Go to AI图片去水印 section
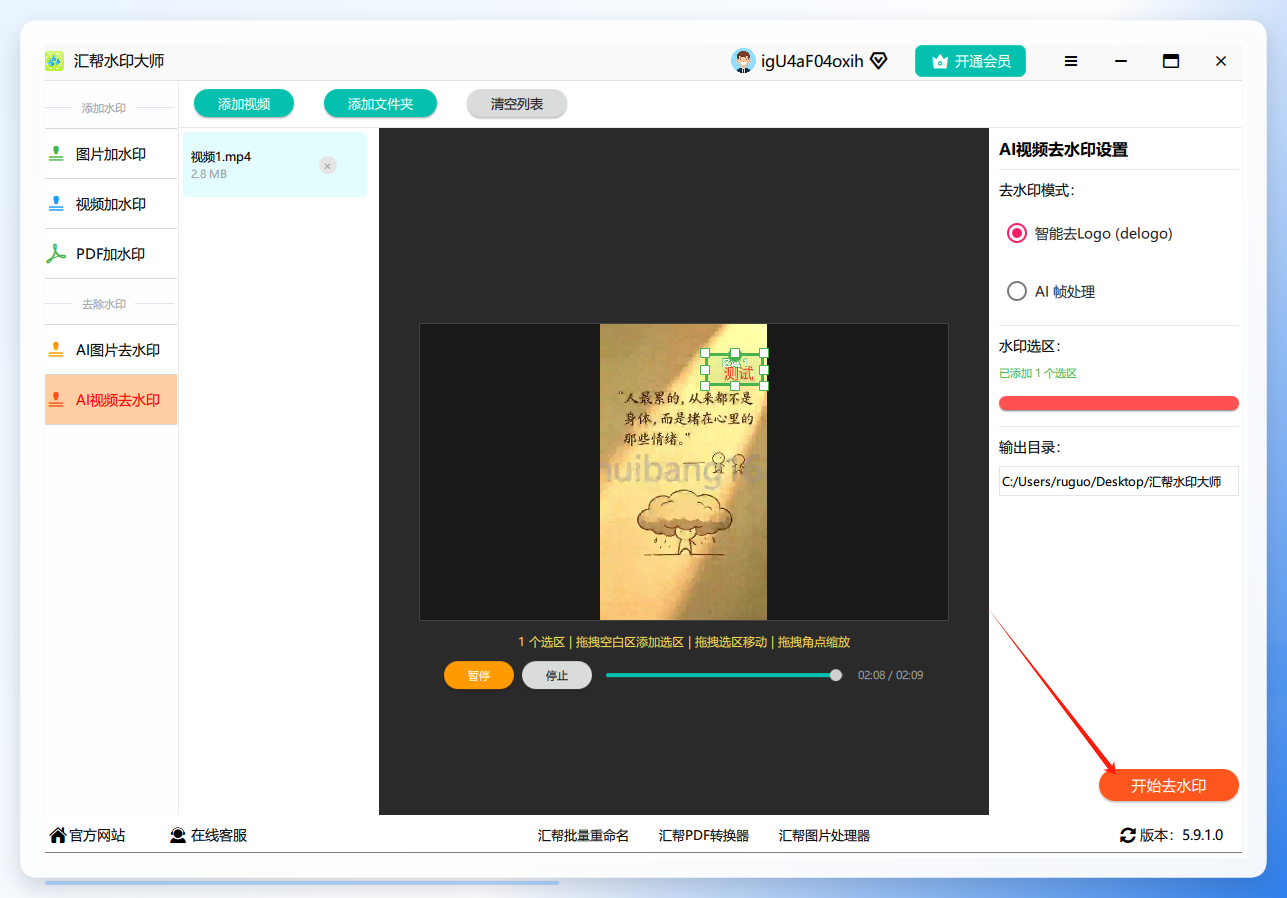 111,350
